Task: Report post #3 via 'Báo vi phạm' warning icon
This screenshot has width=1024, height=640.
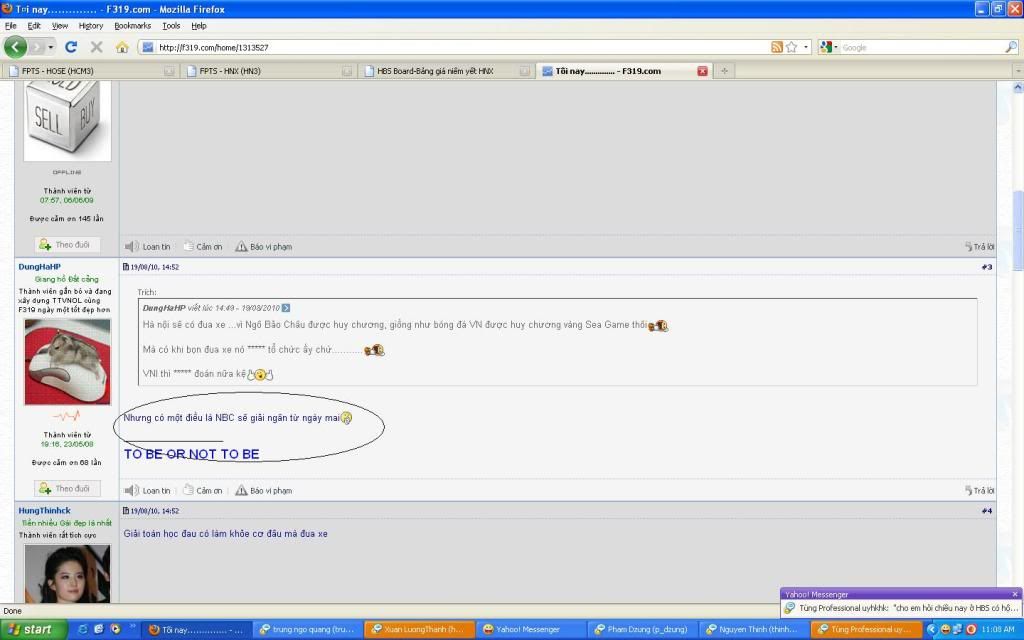Action: click(241, 490)
